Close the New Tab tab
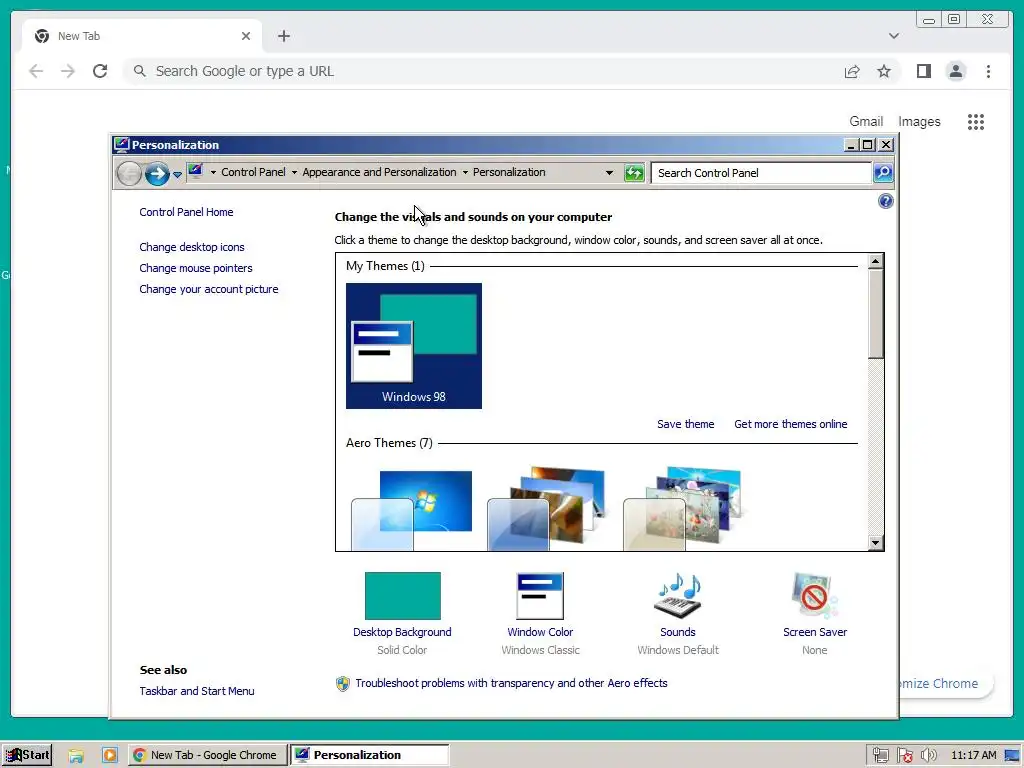Viewport: 1024px width, 768px height. coord(246,36)
